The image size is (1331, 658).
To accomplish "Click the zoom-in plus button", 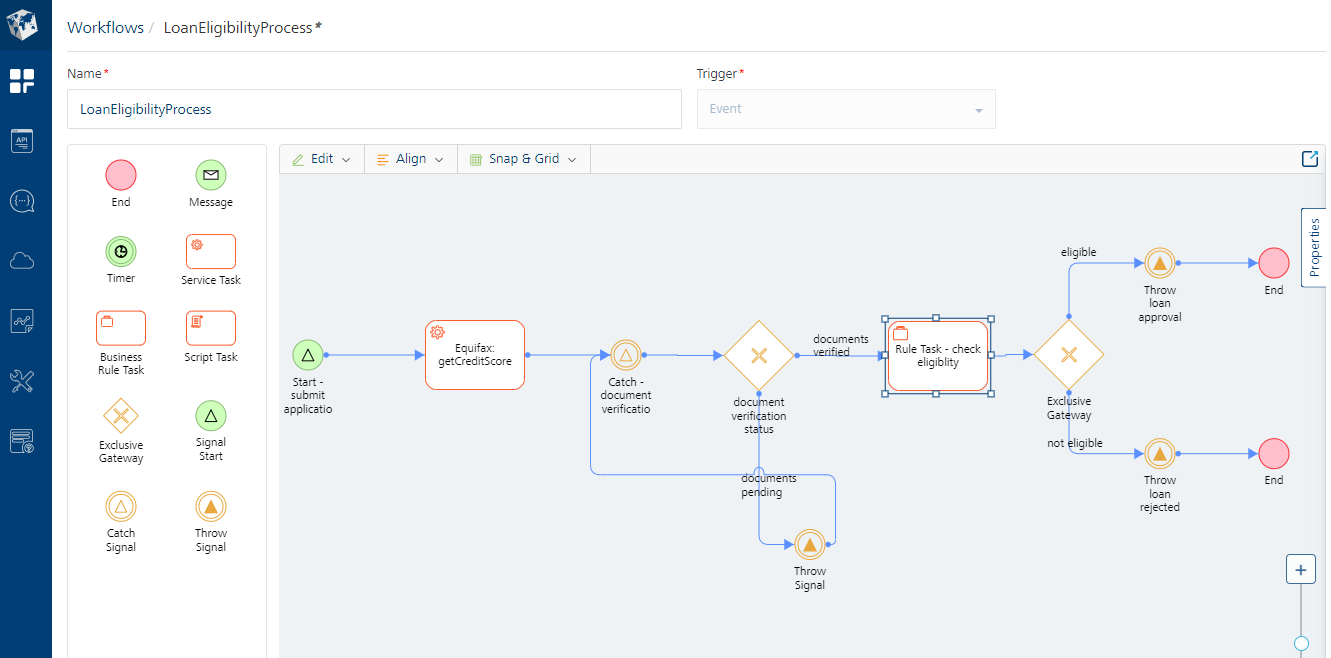I will tap(1300, 570).
